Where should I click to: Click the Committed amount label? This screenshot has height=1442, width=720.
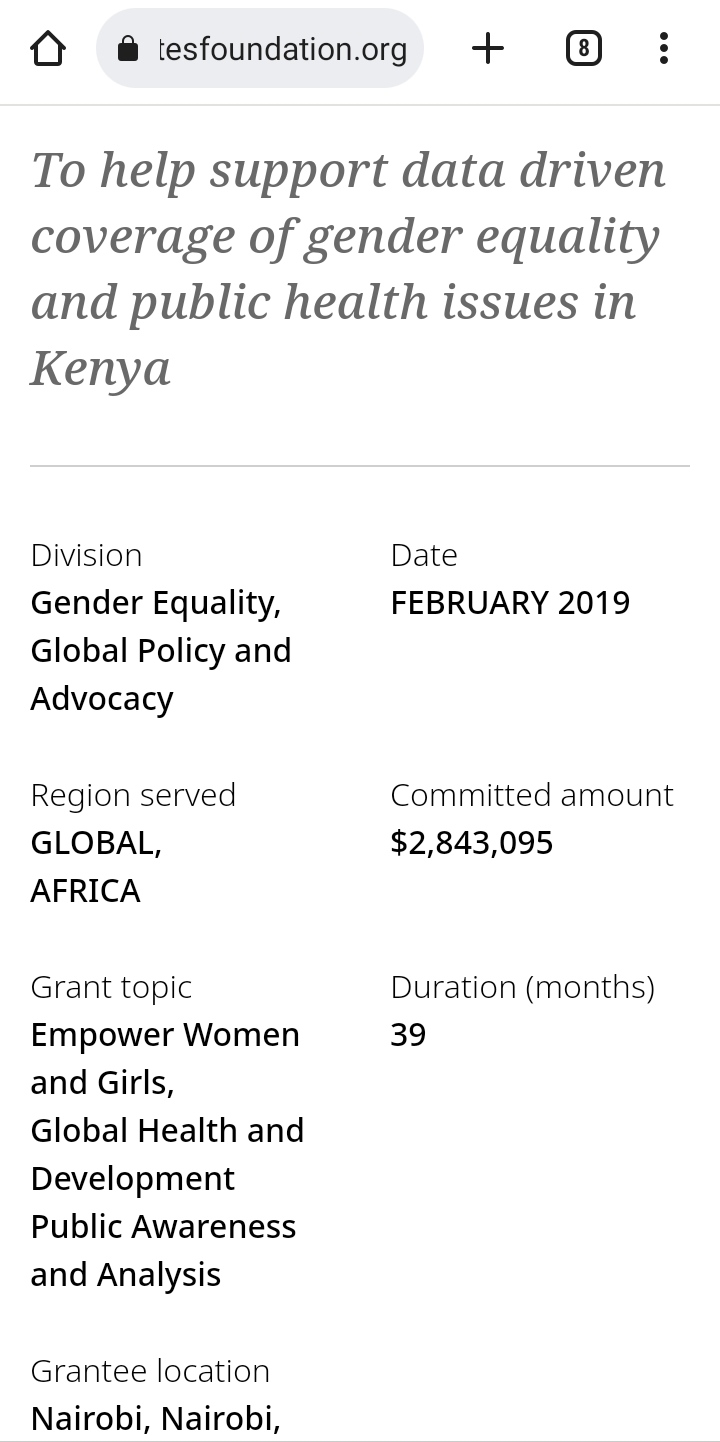pyautogui.click(x=532, y=795)
